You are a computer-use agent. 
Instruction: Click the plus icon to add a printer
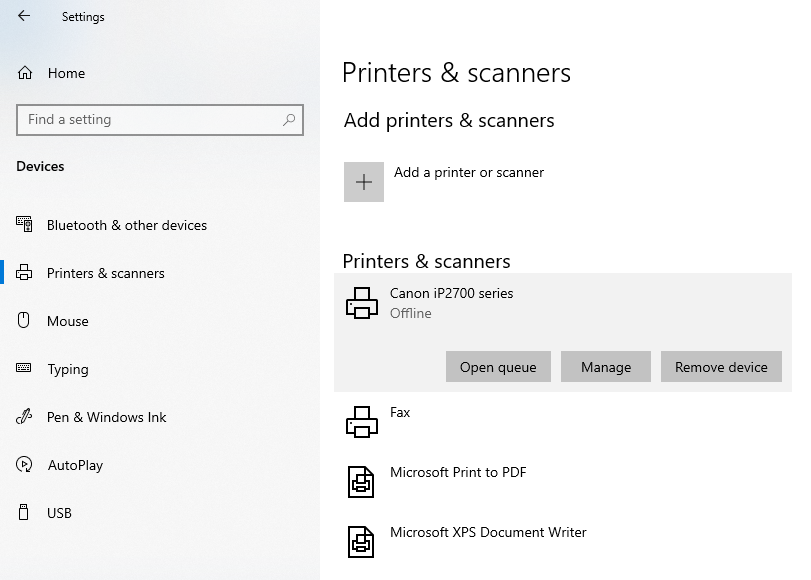pyautogui.click(x=364, y=181)
